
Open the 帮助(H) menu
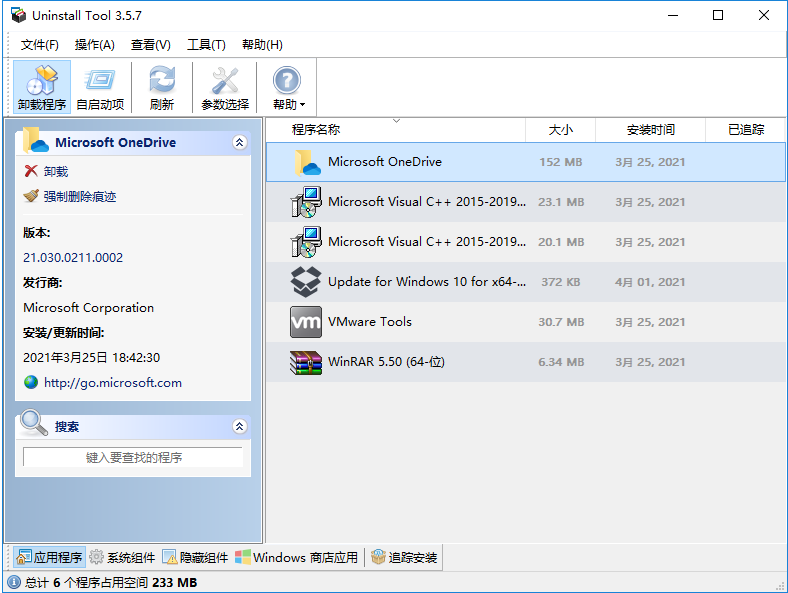262,45
